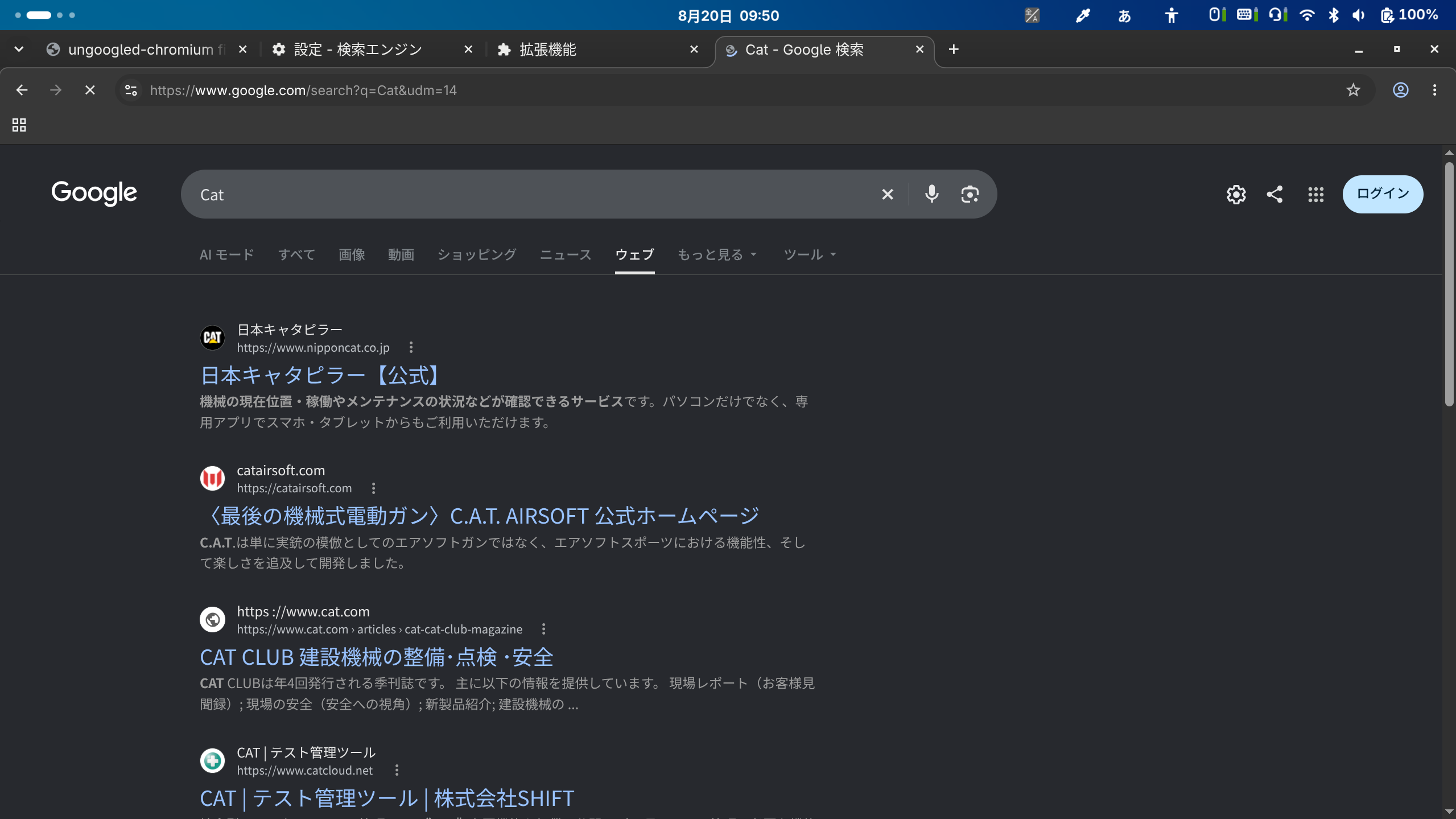Click the ログイン button

click(1383, 194)
